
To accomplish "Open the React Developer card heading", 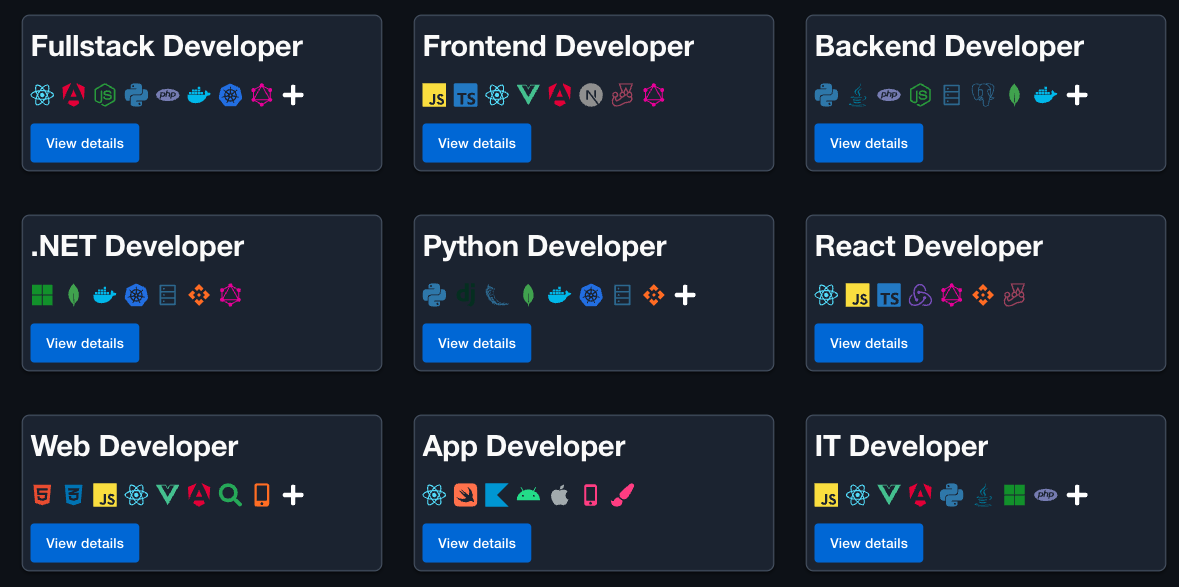I will (928, 246).
